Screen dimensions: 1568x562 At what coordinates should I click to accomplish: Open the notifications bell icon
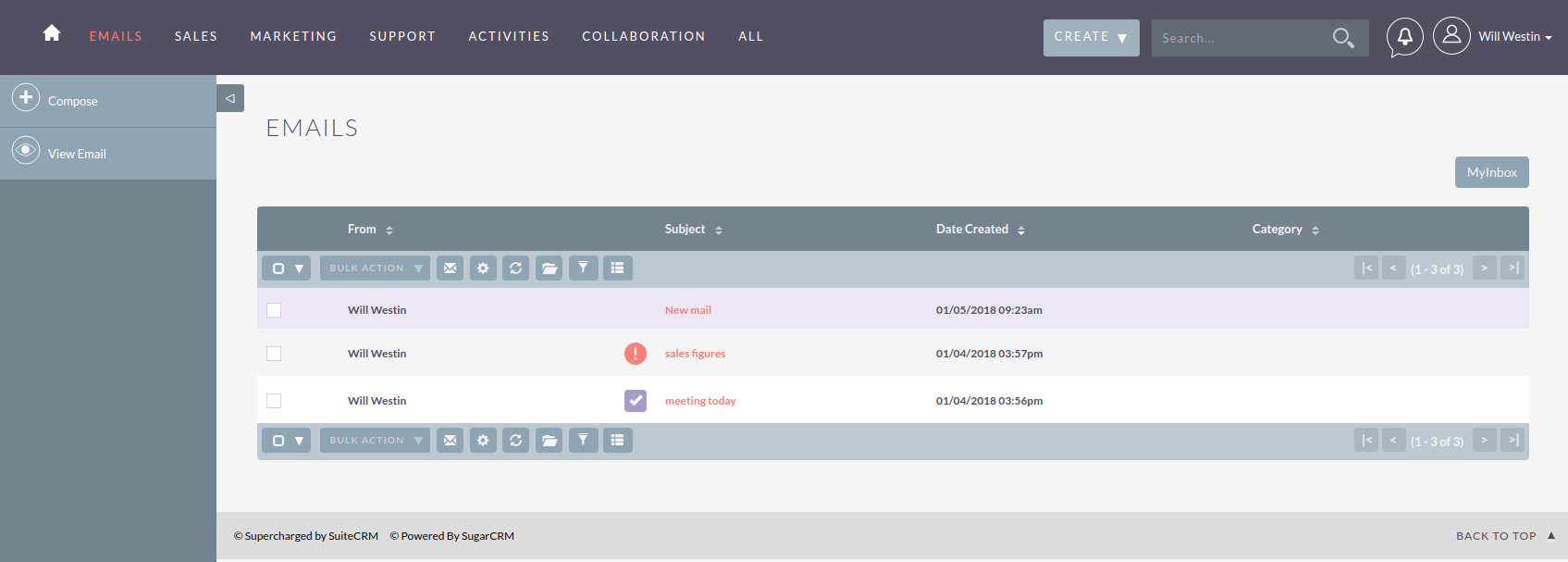point(1404,37)
